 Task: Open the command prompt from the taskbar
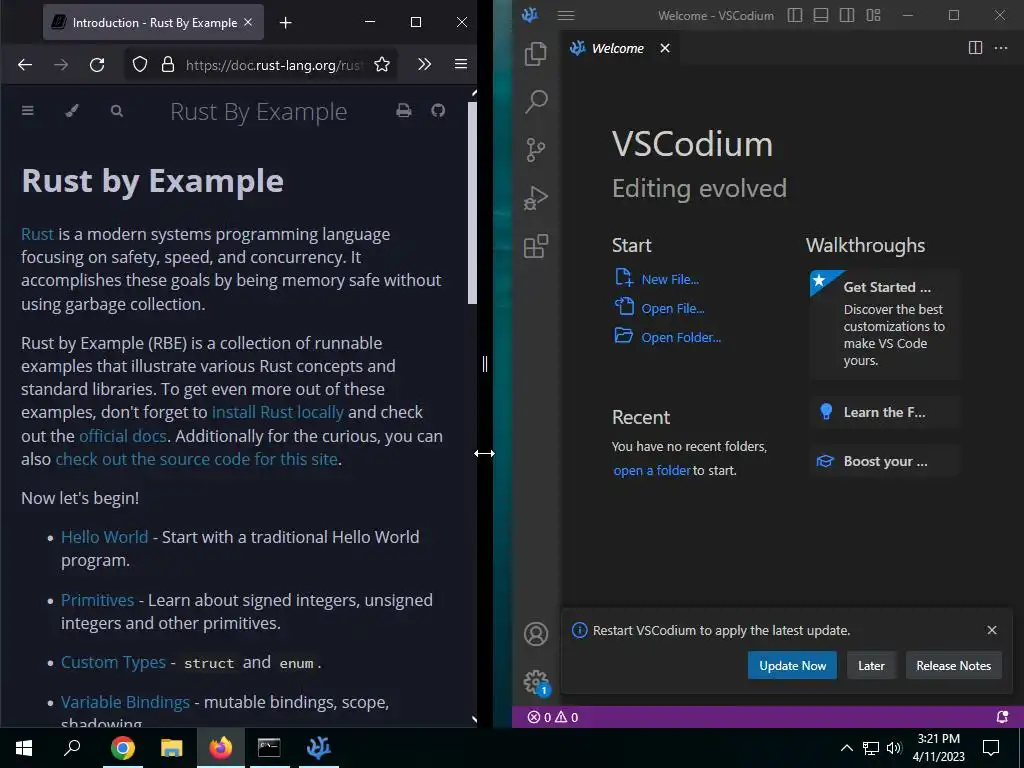(x=269, y=748)
